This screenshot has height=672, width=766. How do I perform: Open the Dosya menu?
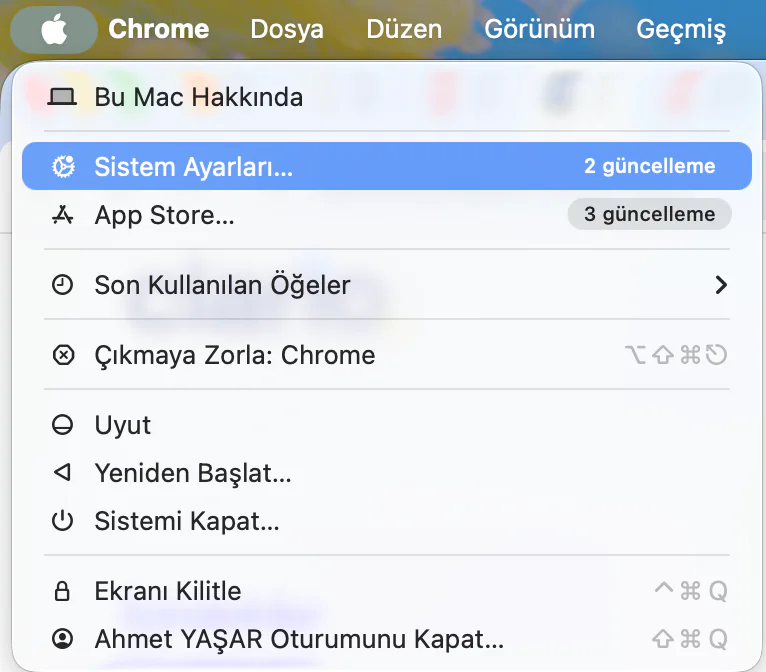click(287, 29)
